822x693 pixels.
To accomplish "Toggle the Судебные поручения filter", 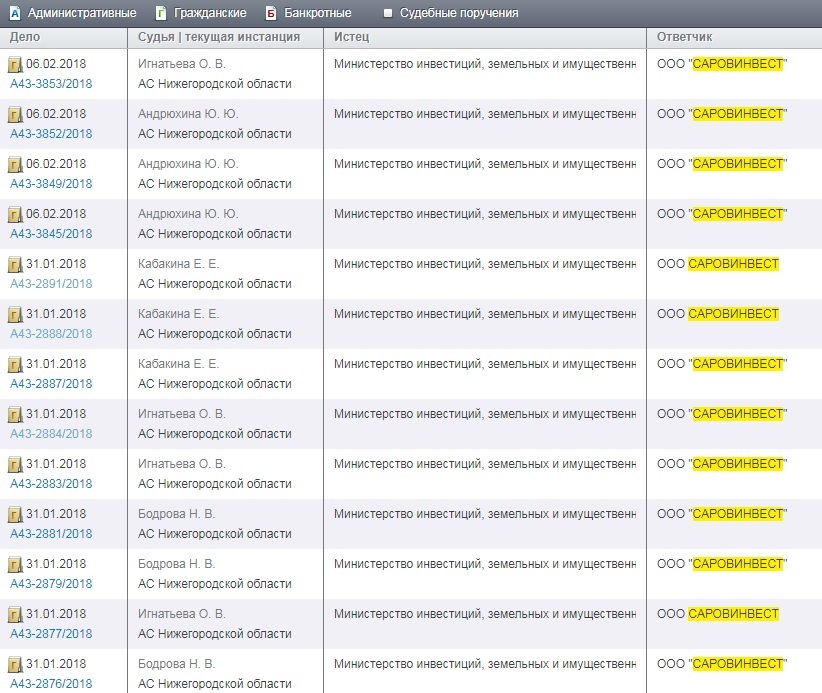I will pos(388,13).
